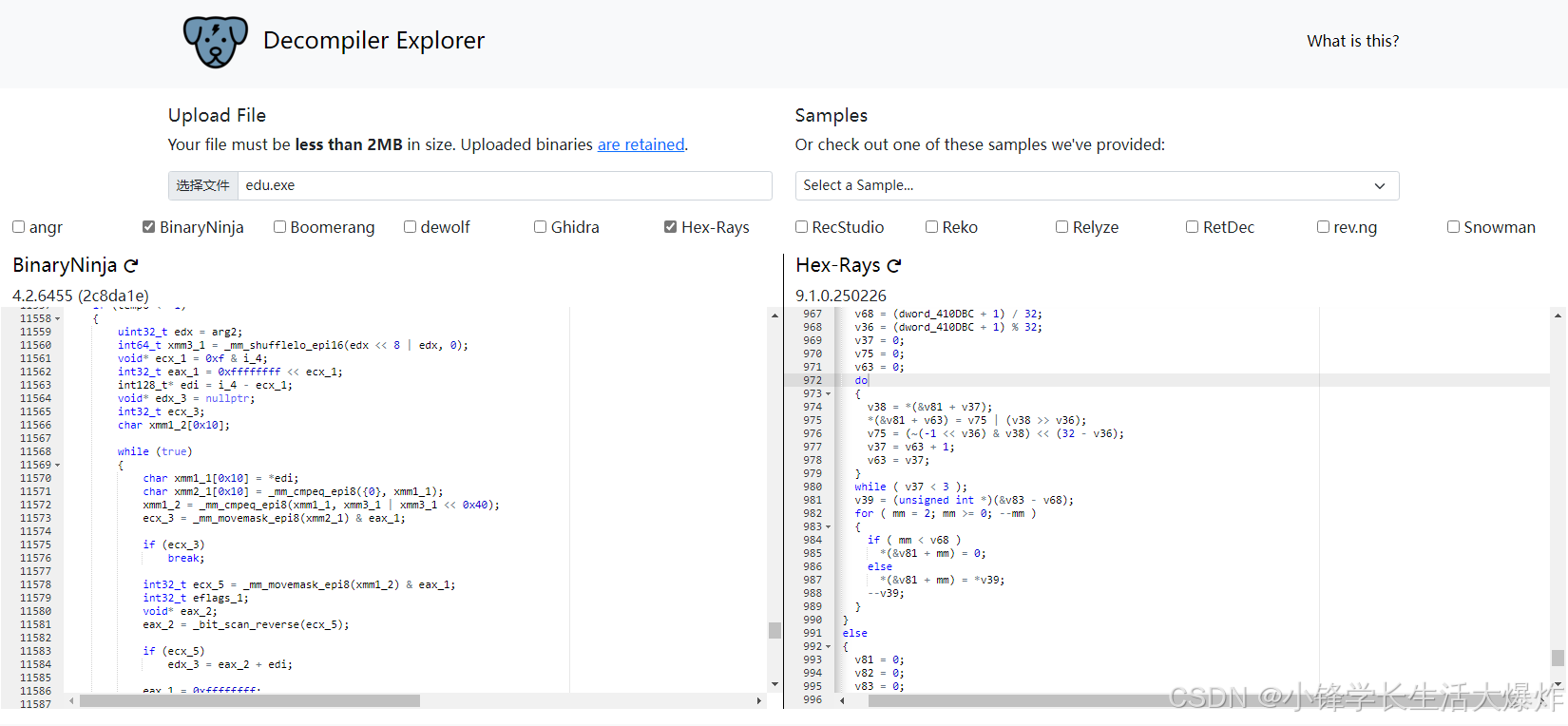1568x726 pixels.
Task: Collapse BinaryNinja while block at line 11569
Action: tap(58, 466)
